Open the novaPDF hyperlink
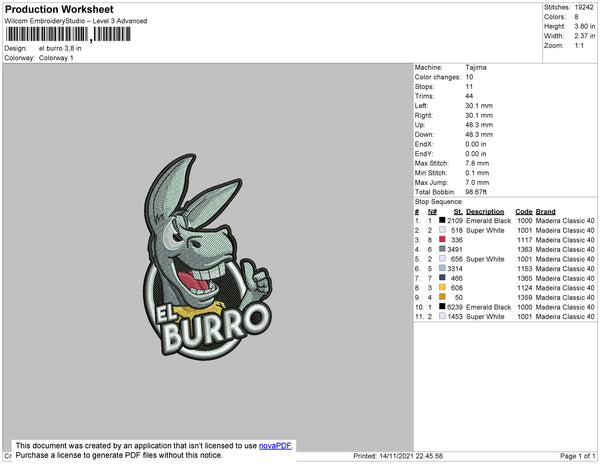Viewport: 600px width, 464px height. (x=275, y=446)
